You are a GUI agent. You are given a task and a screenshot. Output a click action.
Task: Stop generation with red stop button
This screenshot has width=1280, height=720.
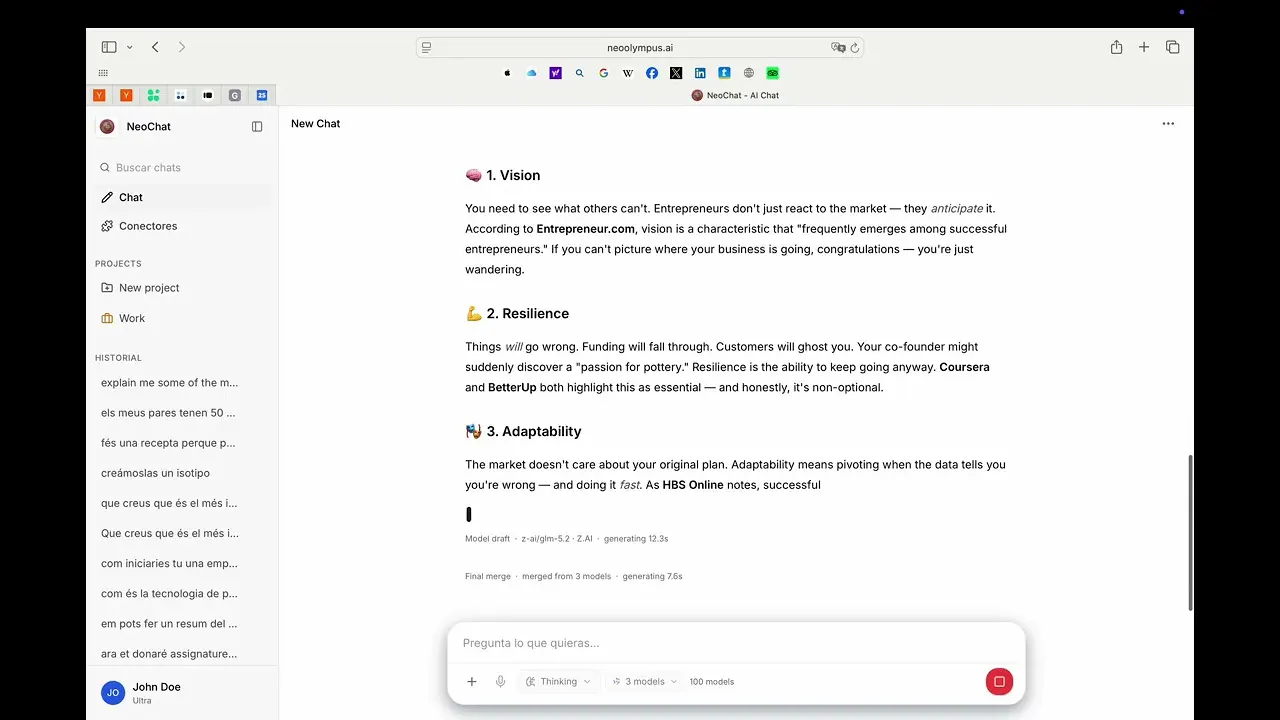coord(999,682)
